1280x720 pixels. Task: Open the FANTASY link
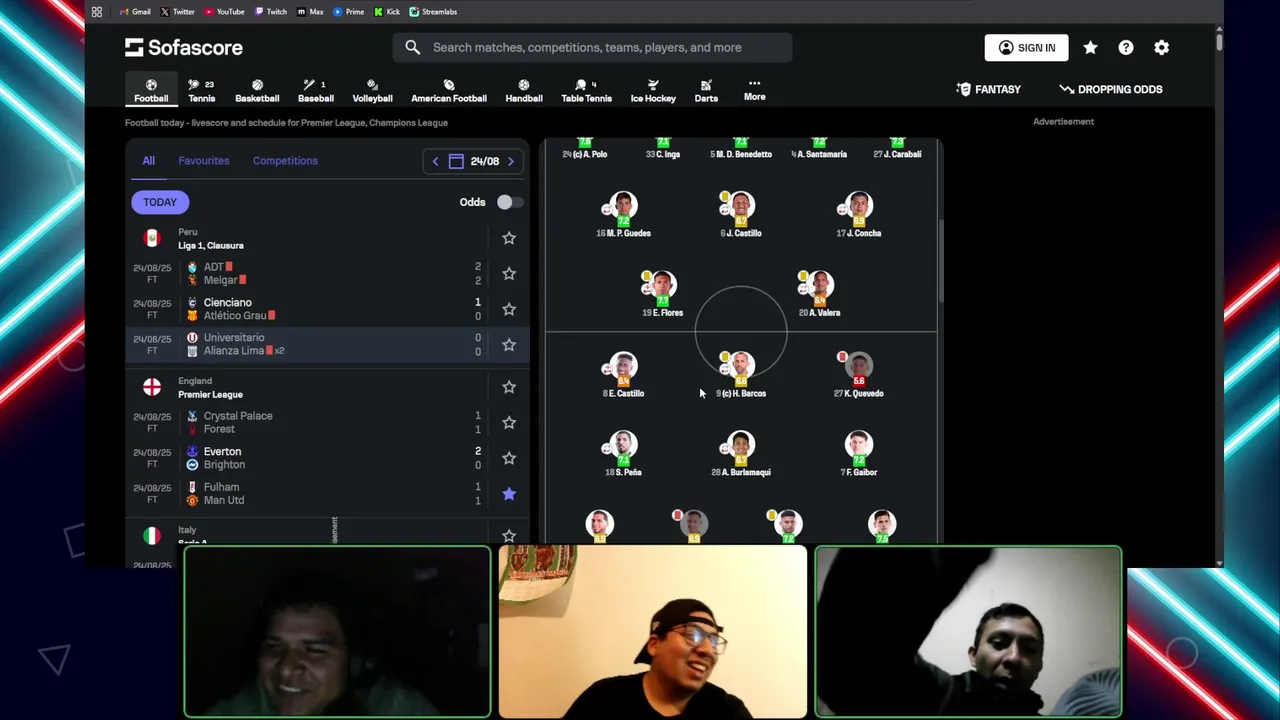pyautogui.click(x=988, y=89)
